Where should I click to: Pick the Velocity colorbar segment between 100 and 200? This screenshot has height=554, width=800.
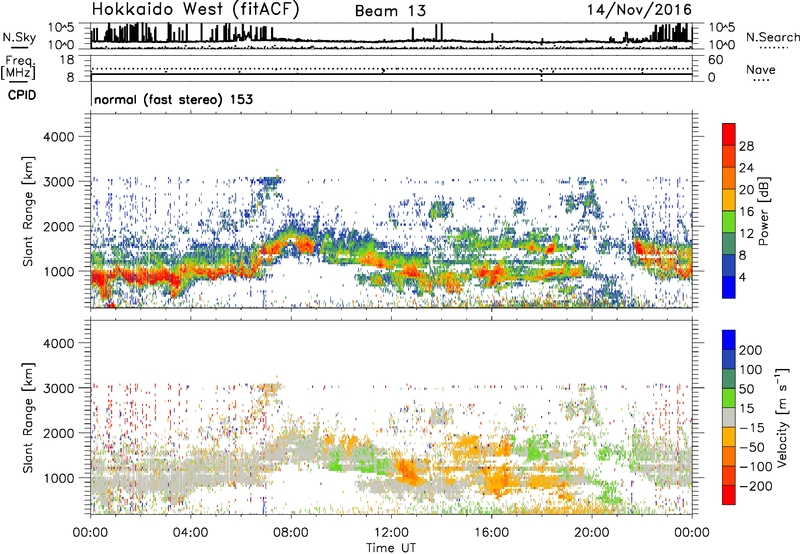(729, 359)
